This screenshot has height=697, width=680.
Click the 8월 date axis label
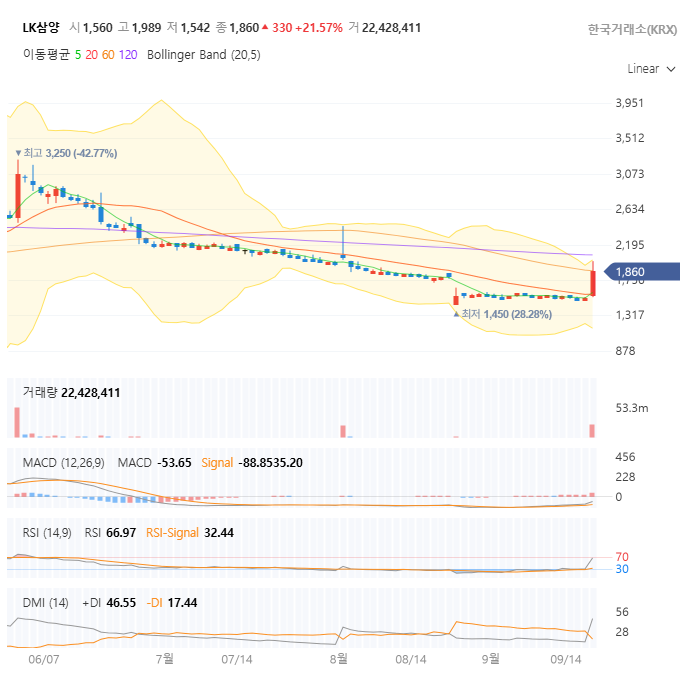click(339, 659)
